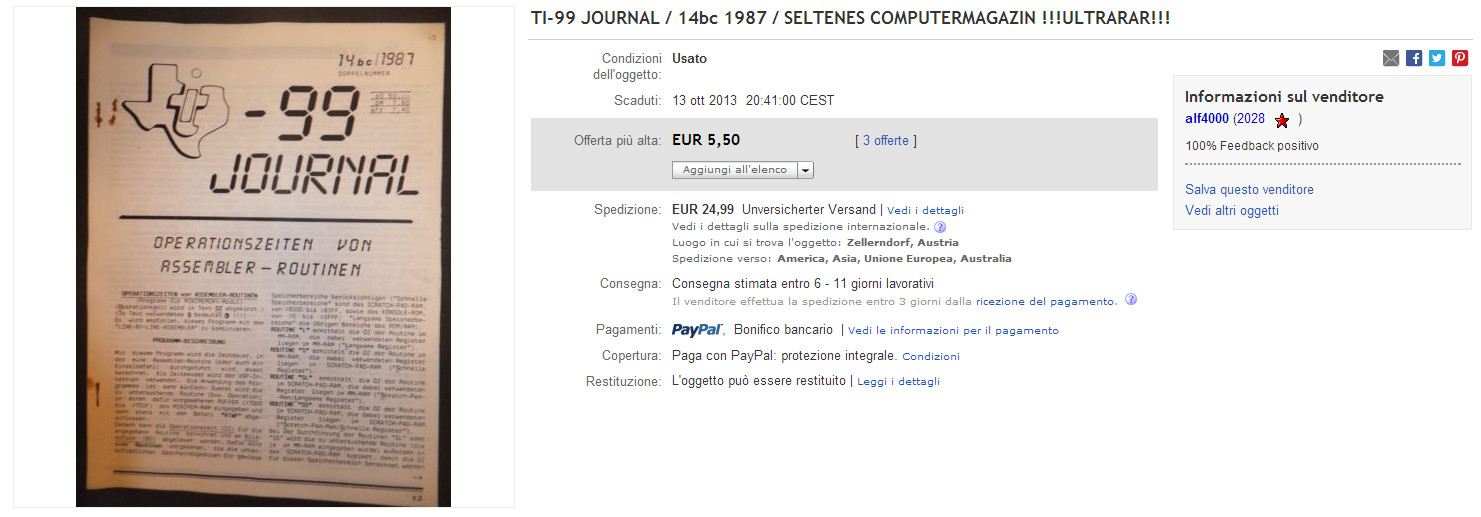The height and width of the screenshot is (517, 1481).
Task: Click the red feedback star icon
Action: (1282, 120)
